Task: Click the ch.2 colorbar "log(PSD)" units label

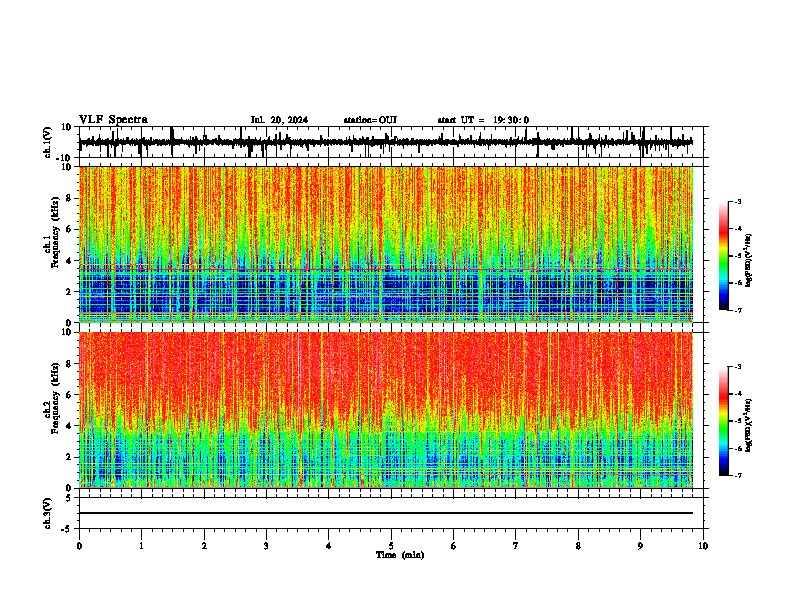Action: pyautogui.click(x=749, y=425)
